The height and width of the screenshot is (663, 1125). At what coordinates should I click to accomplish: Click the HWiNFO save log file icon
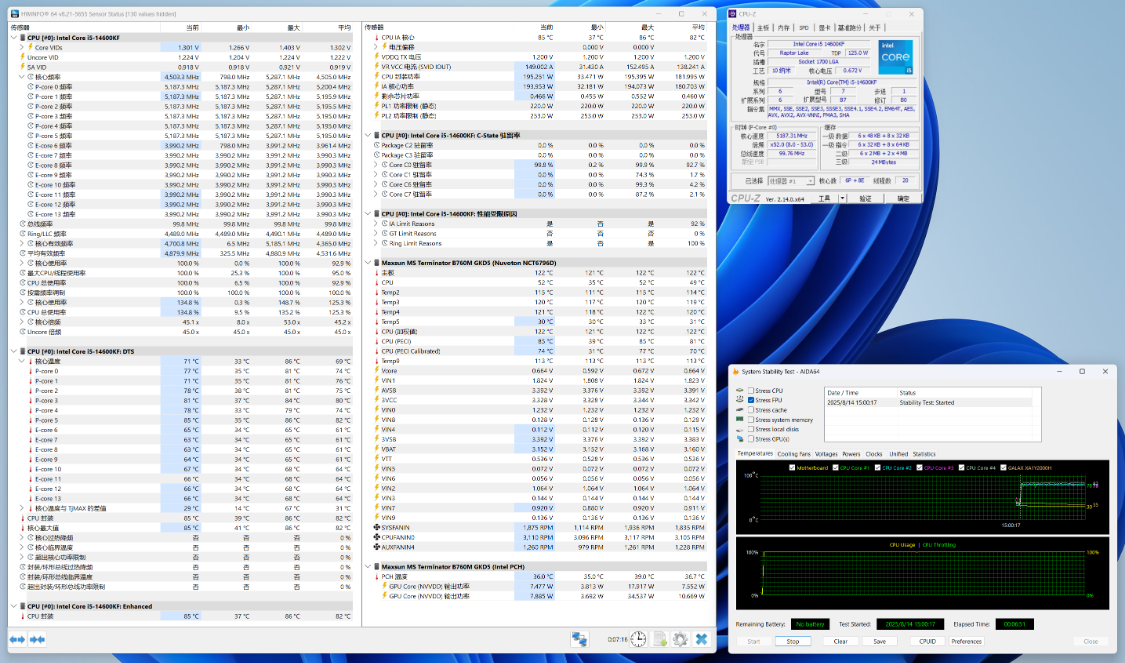click(x=660, y=639)
